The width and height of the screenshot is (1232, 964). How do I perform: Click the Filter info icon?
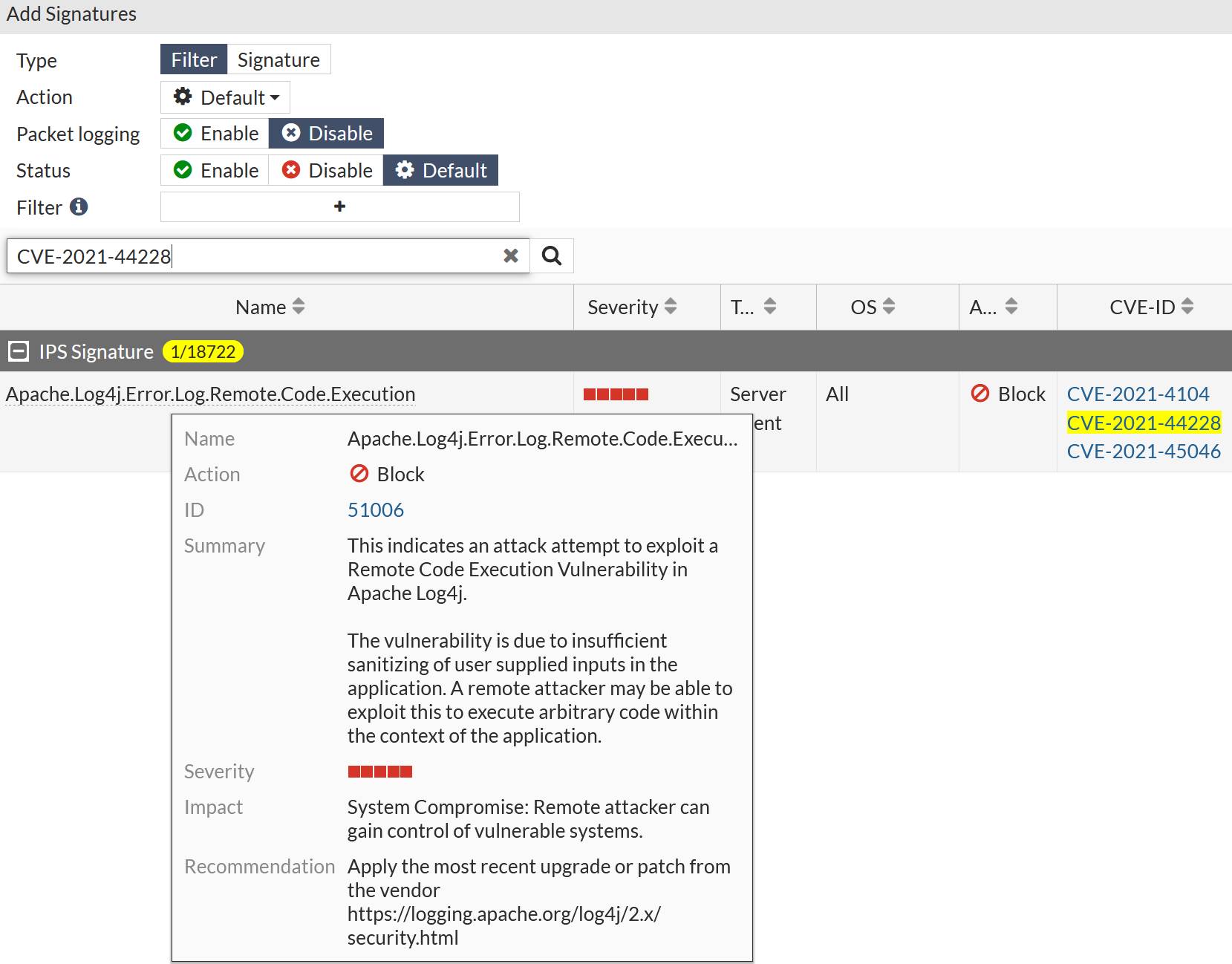click(79, 206)
